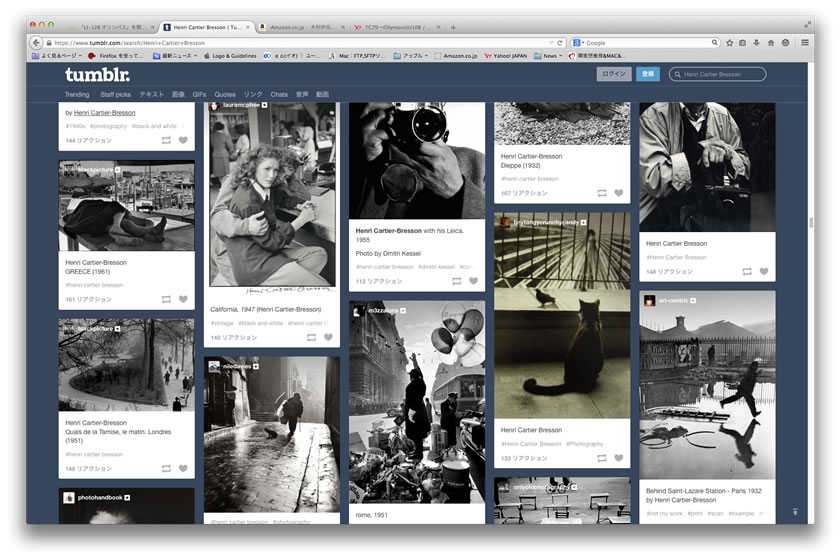Open Logo & Guidelines bookmark
The width and height of the screenshot is (840, 560).
pos(230,56)
